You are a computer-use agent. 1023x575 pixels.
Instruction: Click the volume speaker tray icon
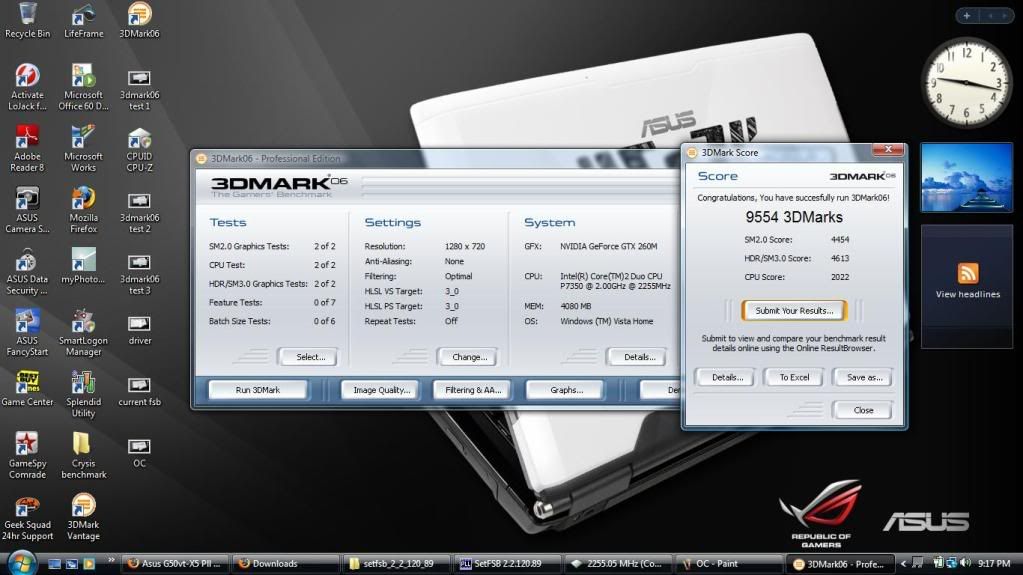coord(966,563)
